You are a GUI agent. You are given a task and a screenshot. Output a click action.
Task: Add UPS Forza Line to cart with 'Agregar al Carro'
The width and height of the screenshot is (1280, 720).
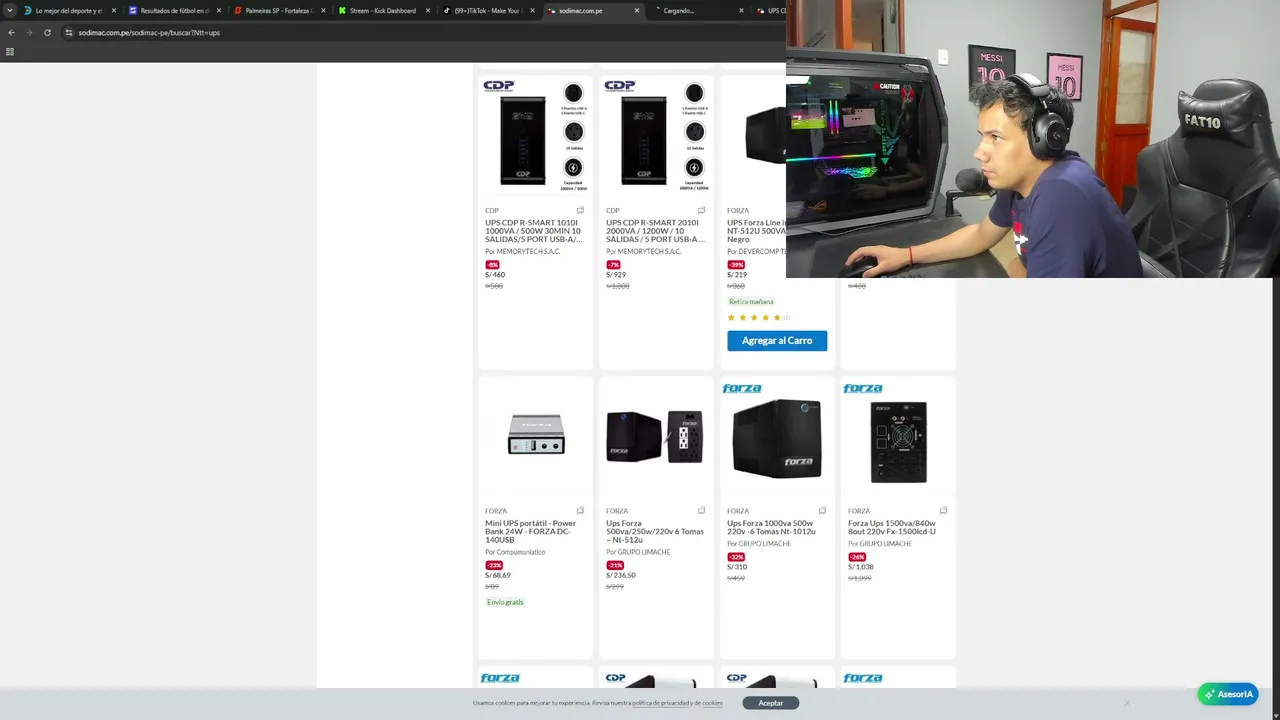[777, 341]
